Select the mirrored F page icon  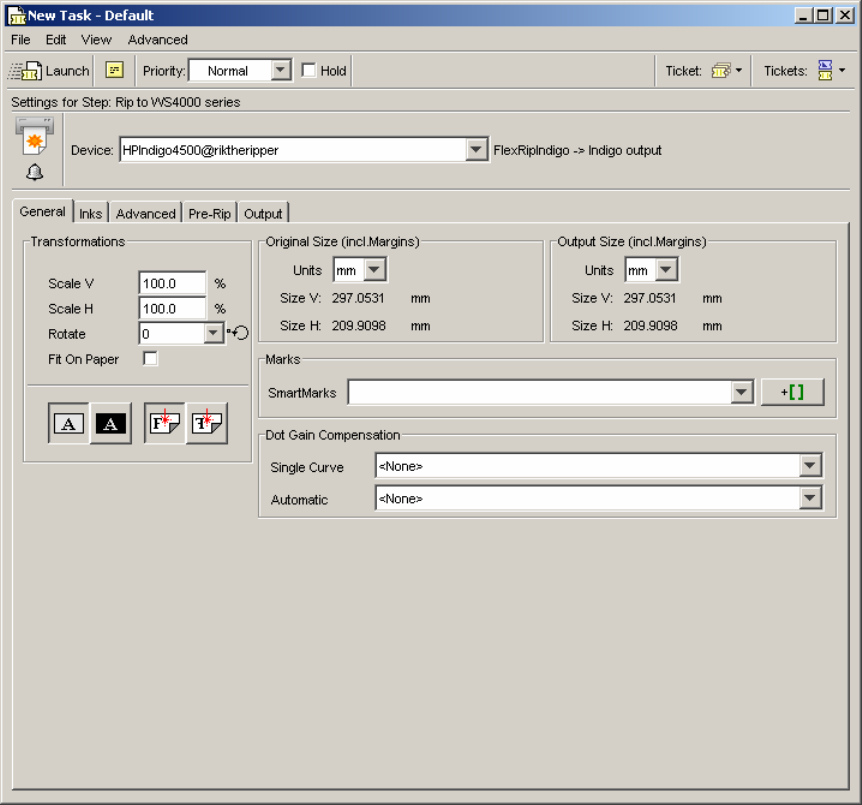pyautogui.click(x=206, y=424)
